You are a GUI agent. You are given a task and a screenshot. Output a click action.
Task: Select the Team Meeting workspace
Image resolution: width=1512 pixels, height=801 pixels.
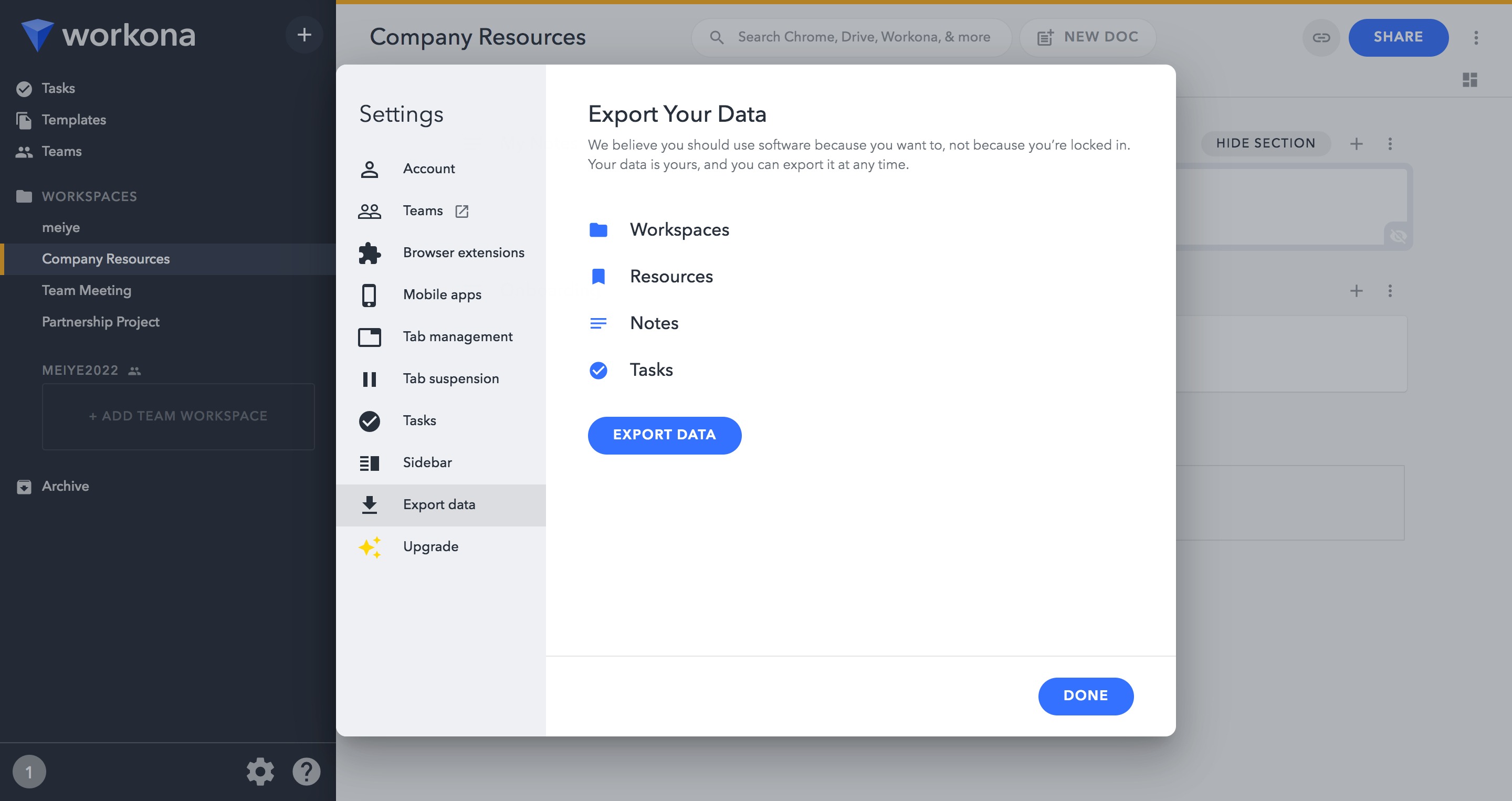point(86,290)
